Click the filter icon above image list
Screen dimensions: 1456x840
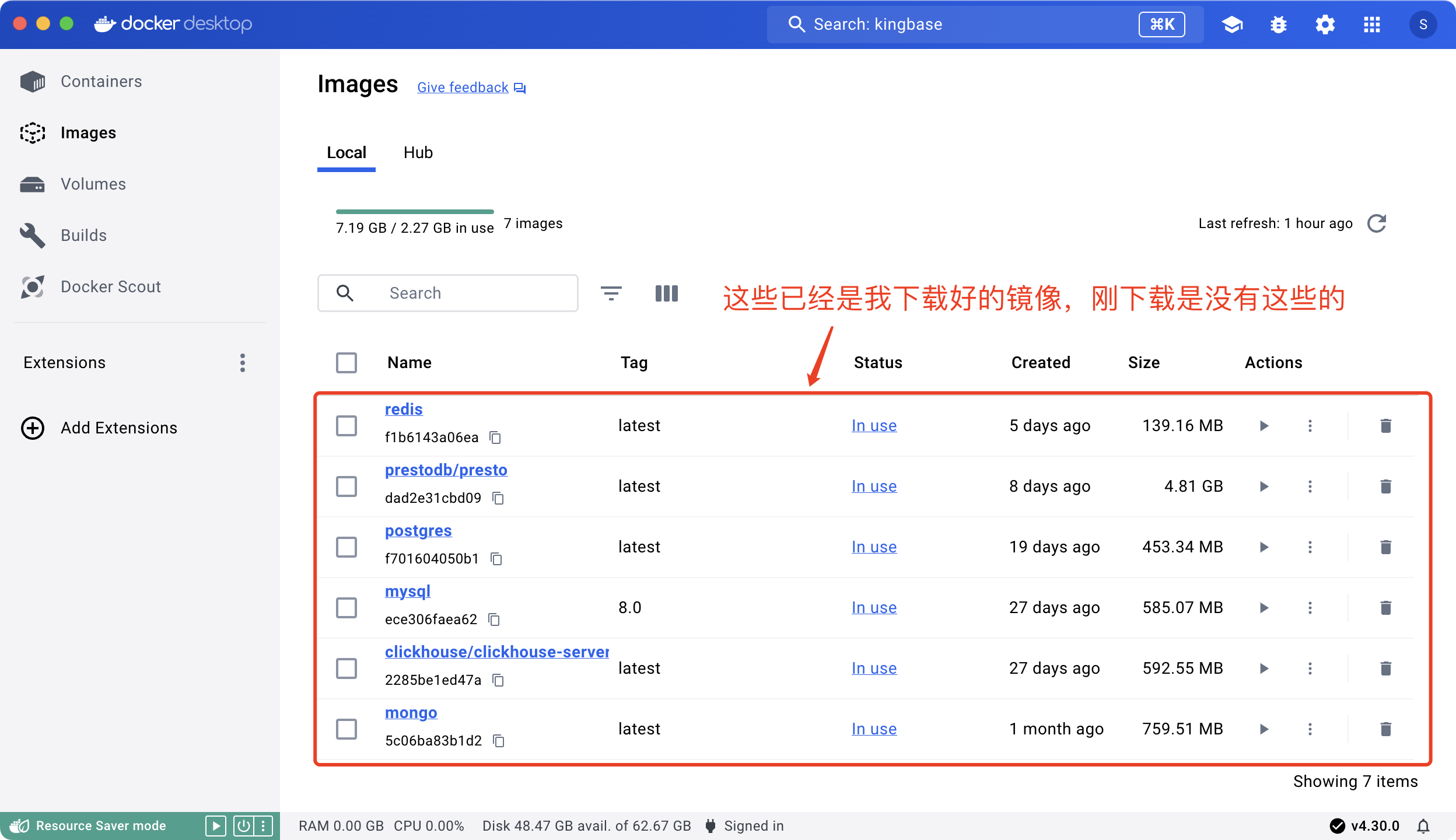611,293
